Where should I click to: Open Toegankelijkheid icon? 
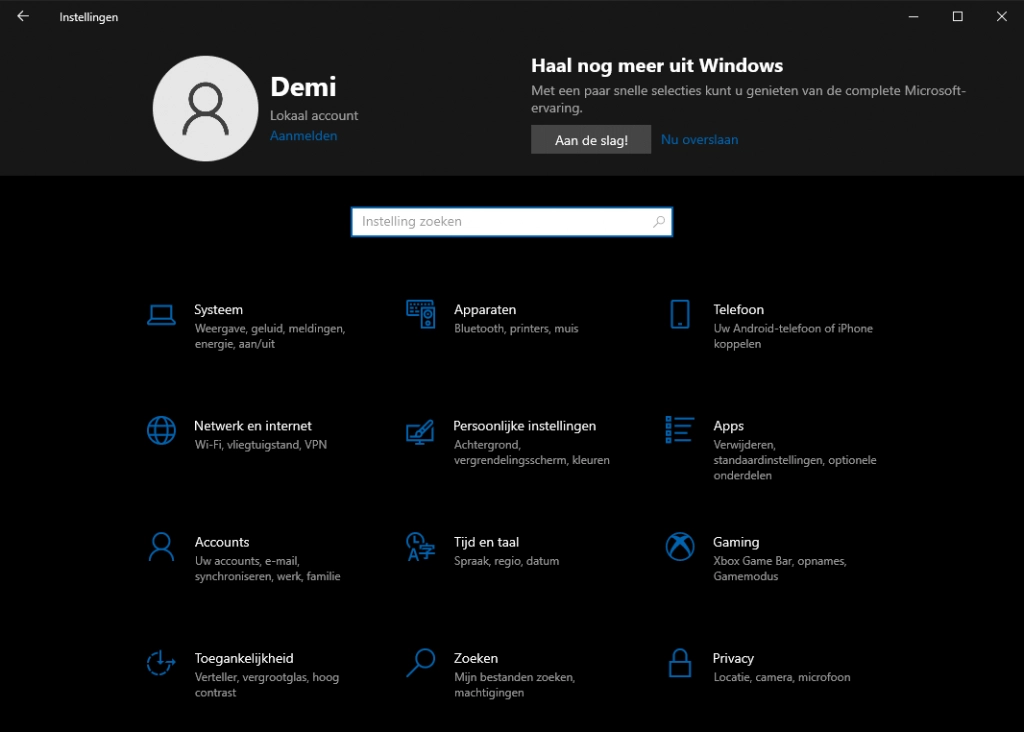(x=161, y=663)
